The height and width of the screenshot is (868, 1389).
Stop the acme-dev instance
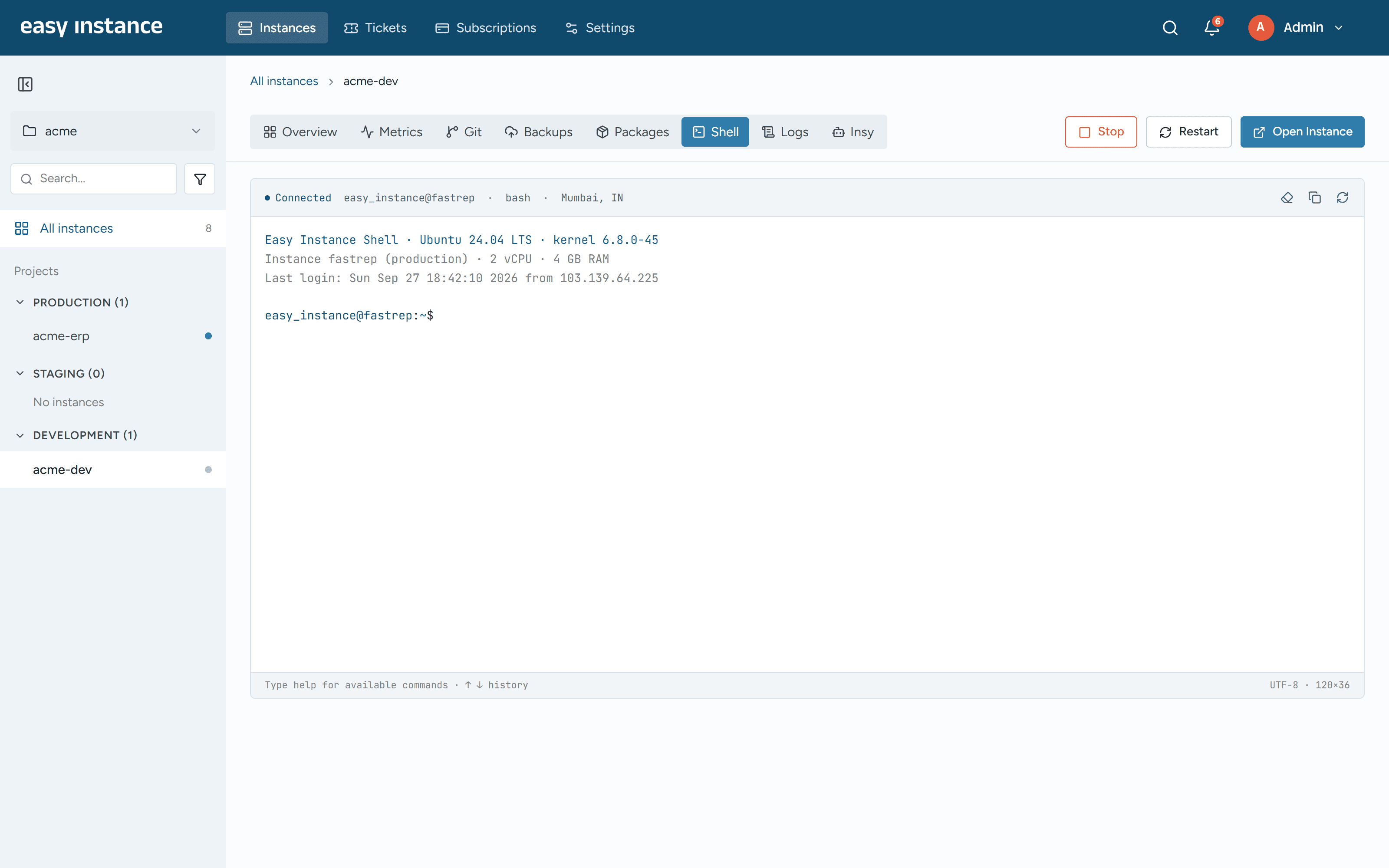tap(1101, 132)
